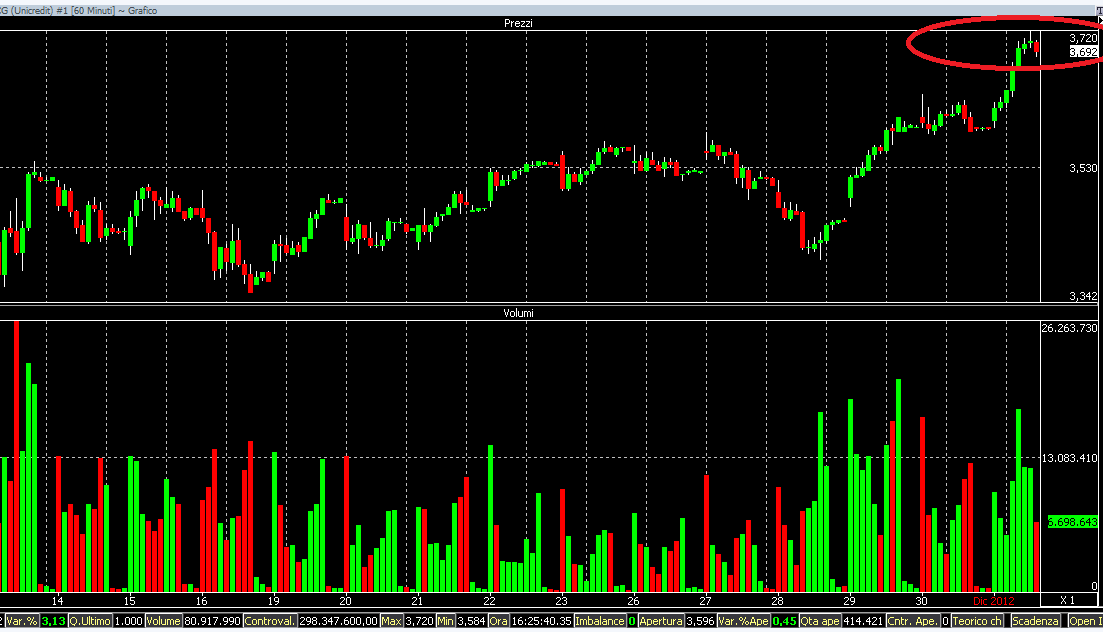
Task: Click the Imbalance label in status bar
Action: 600,621
